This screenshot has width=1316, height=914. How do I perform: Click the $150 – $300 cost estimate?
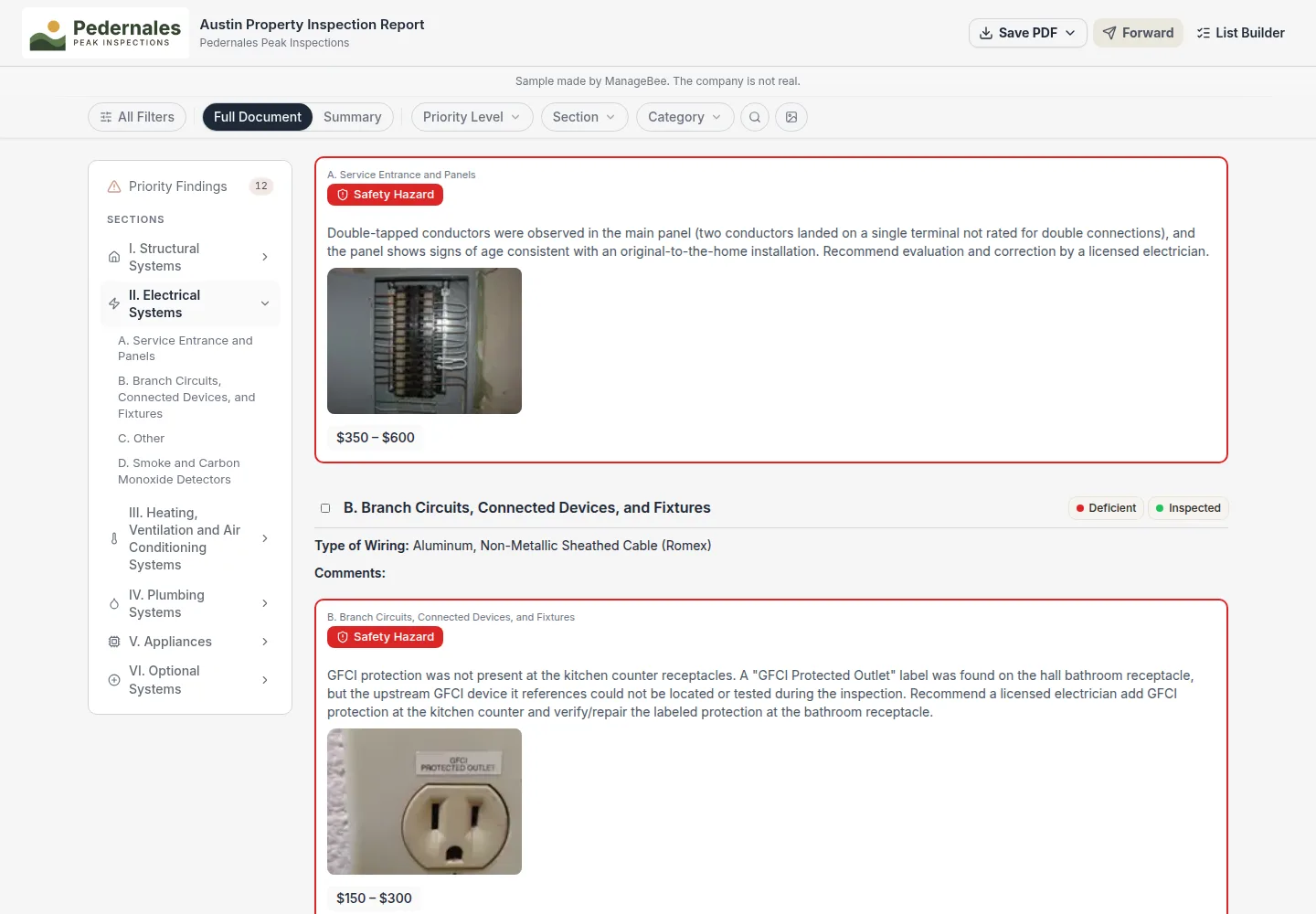(374, 898)
